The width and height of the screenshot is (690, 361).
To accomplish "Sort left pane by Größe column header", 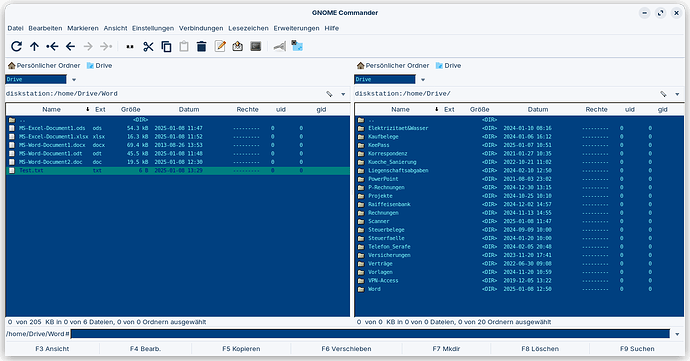I will point(131,109).
